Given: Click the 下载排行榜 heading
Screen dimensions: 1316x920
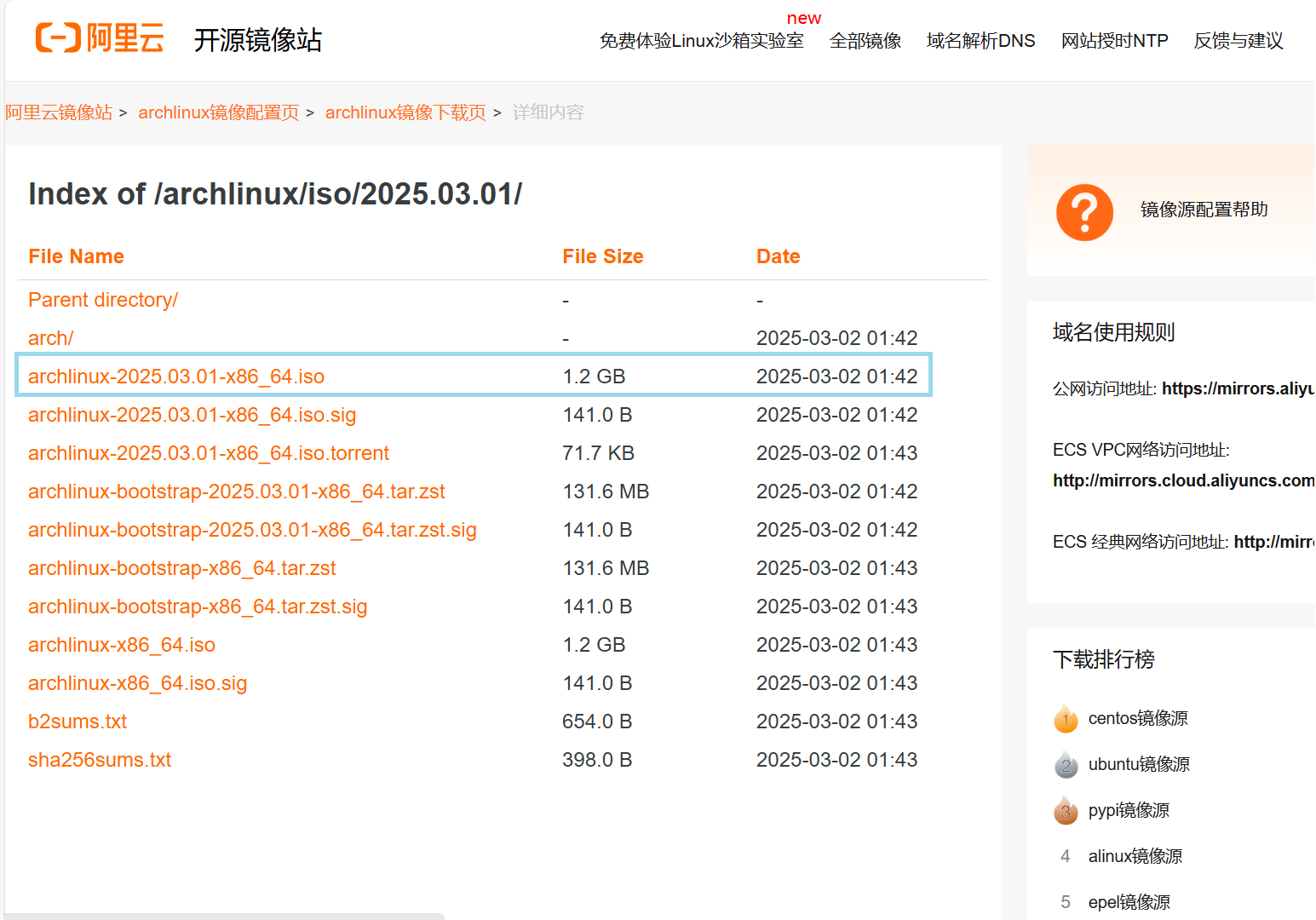Looking at the screenshot, I should [1103, 659].
